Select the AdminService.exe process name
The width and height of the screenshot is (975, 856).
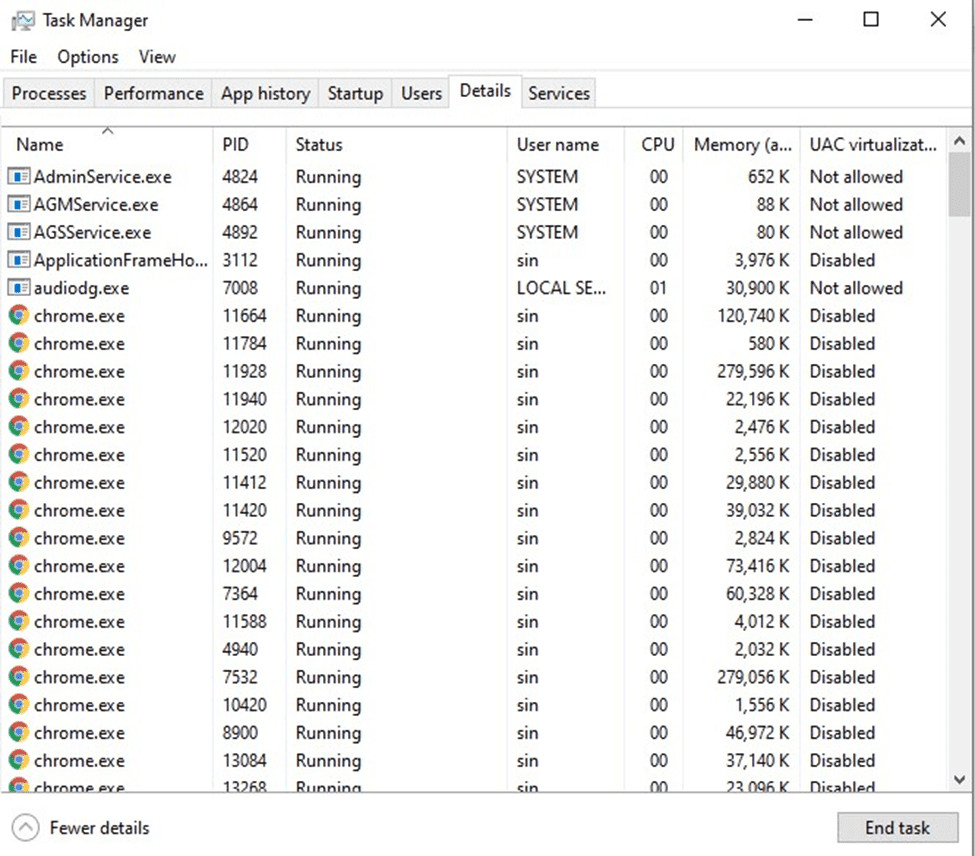[103, 177]
